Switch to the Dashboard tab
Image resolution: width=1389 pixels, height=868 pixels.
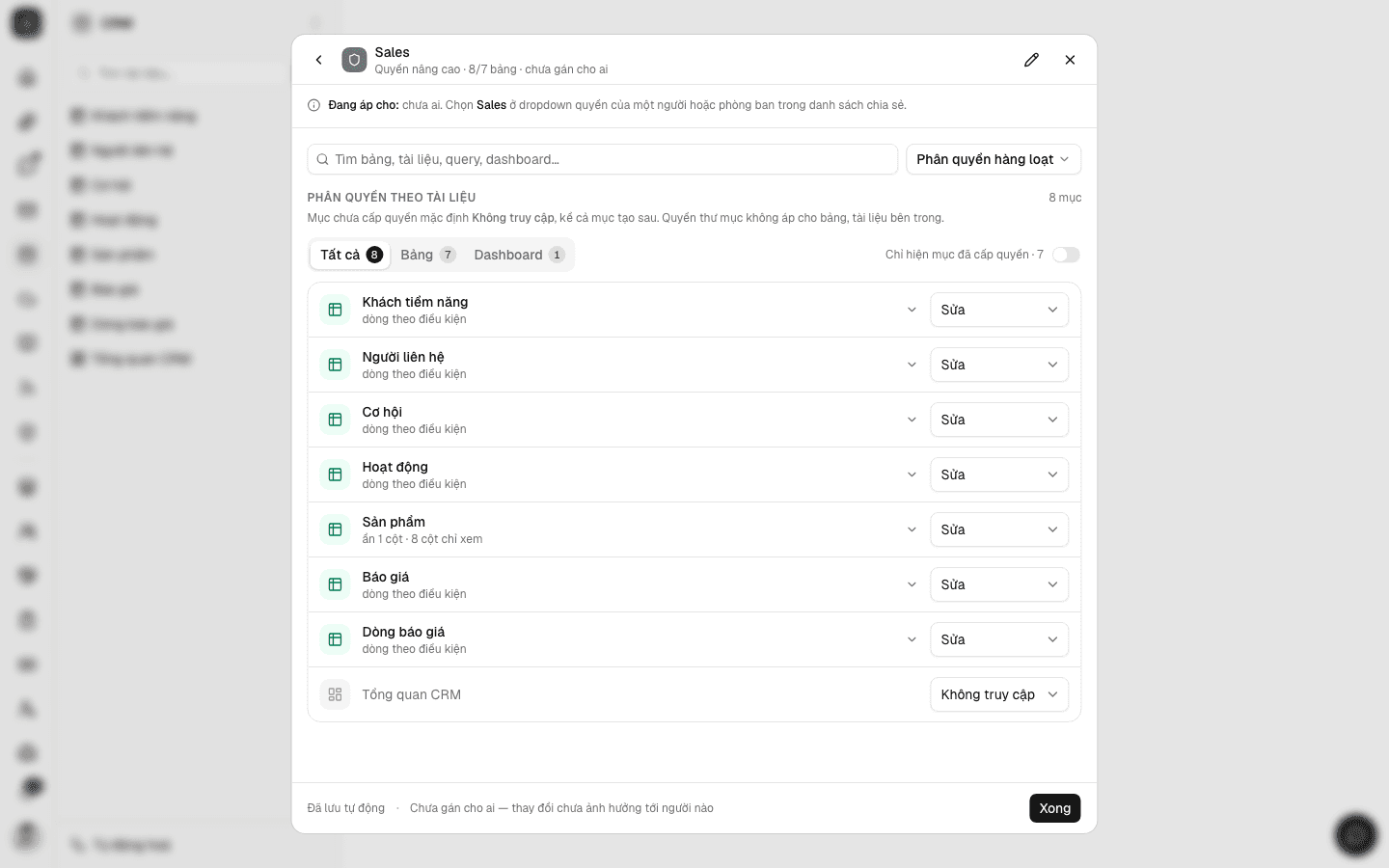coord(519,255)
